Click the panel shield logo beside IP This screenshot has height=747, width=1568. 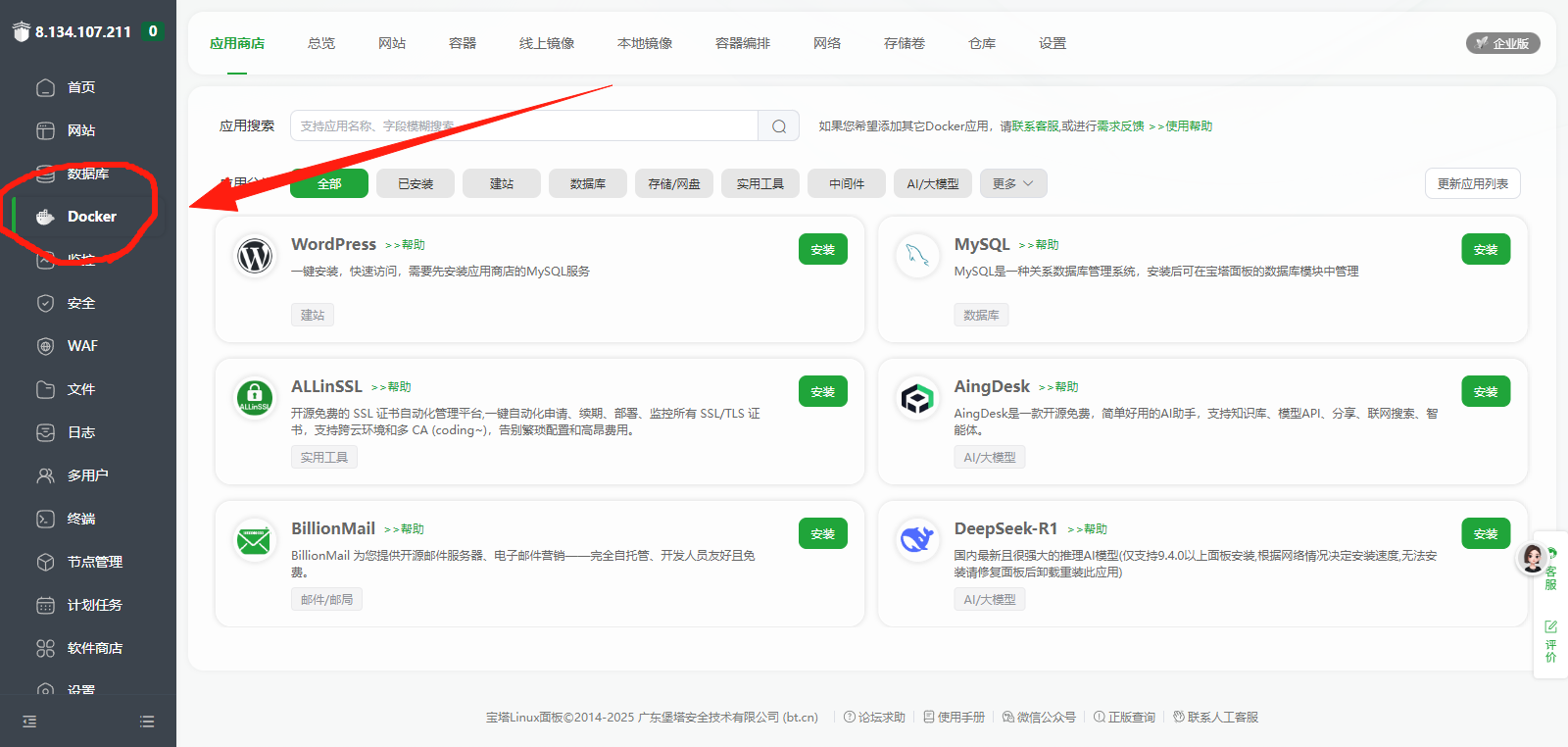(x=22, y=31)
